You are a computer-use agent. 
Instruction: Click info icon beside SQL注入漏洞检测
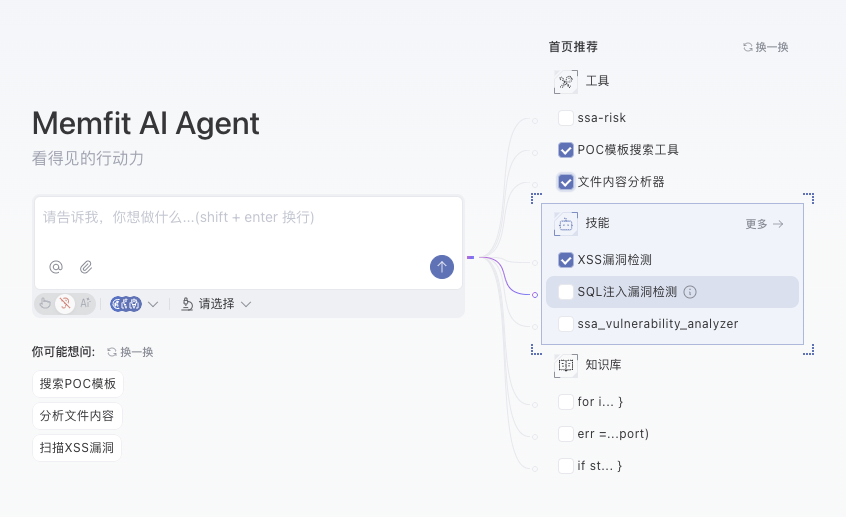pos(690,292)
